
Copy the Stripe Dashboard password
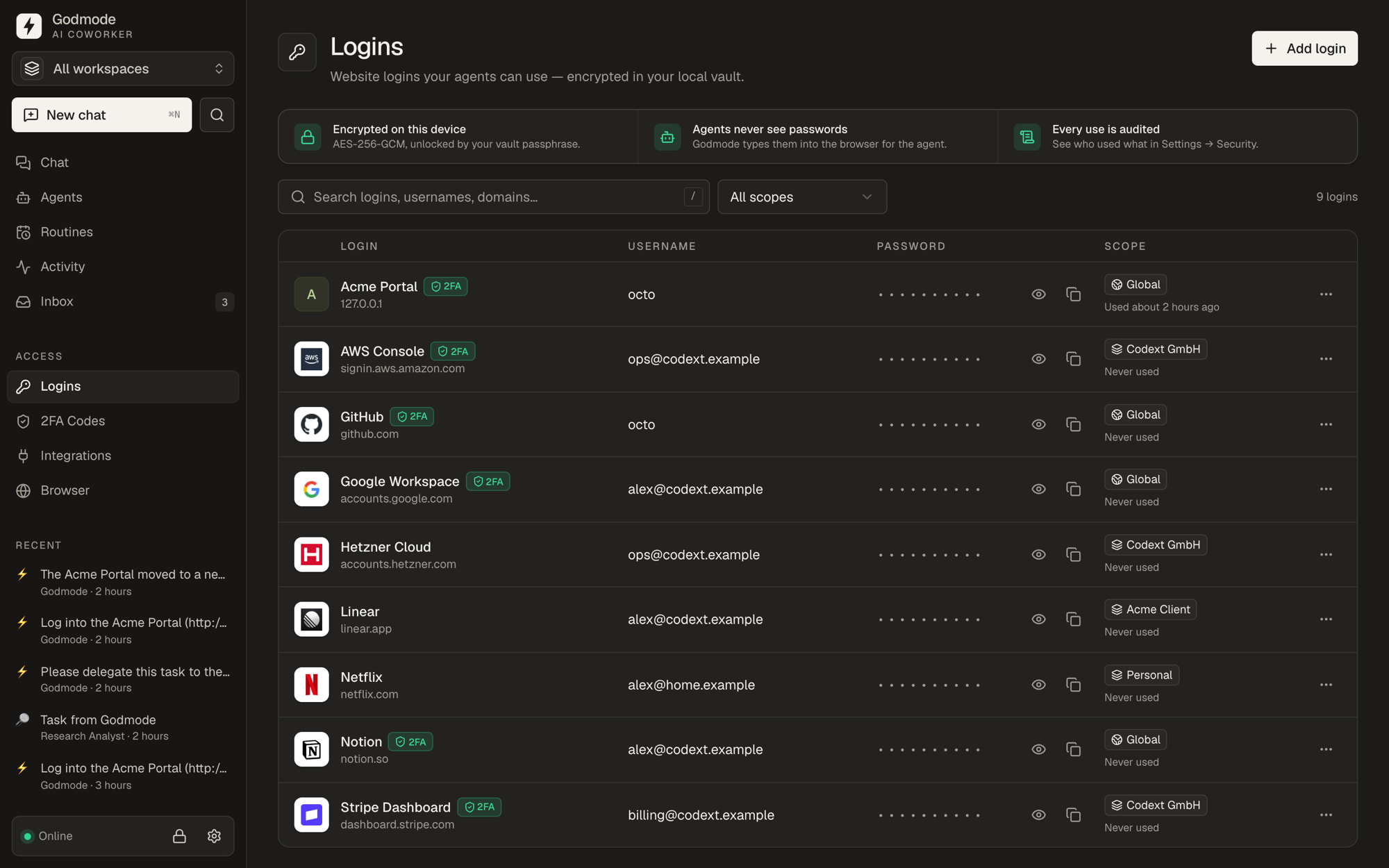coord(1073,815)
